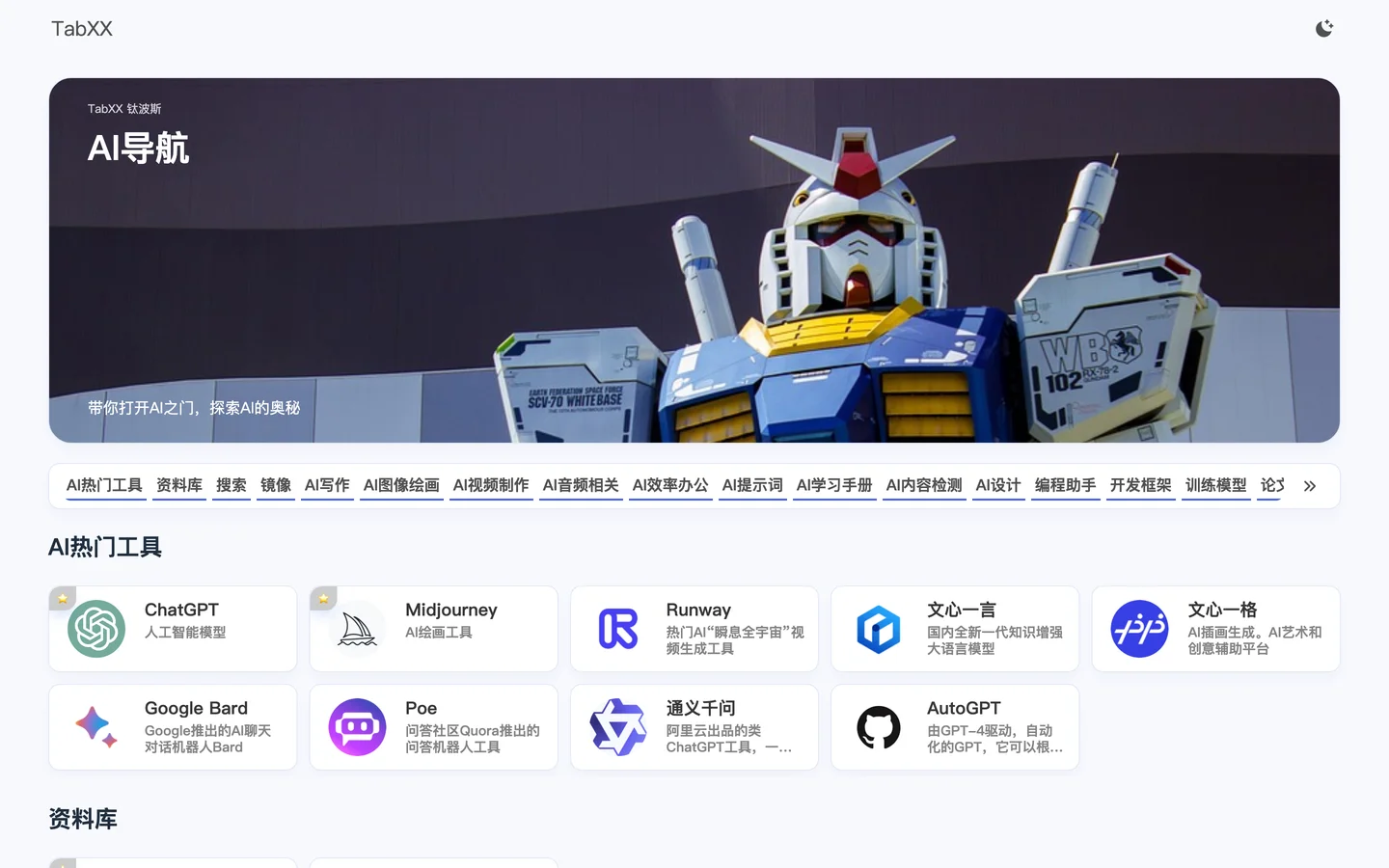Select the AI图像绘画 category tab
Viewport: 1389px width, 868px height.
click(401, 485)
